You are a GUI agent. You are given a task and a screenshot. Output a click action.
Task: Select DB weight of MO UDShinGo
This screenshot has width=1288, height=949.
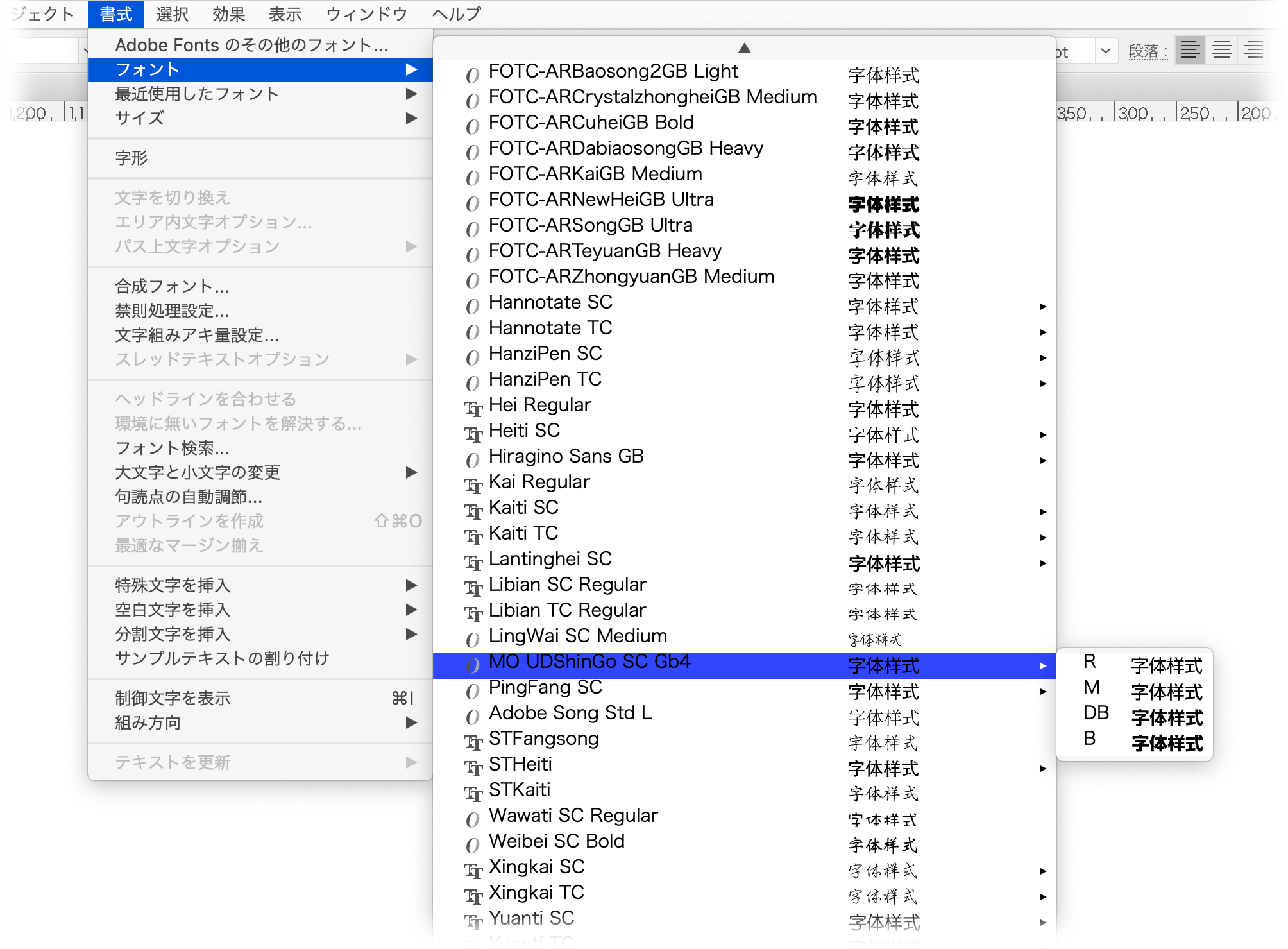tap(1134, 717)
